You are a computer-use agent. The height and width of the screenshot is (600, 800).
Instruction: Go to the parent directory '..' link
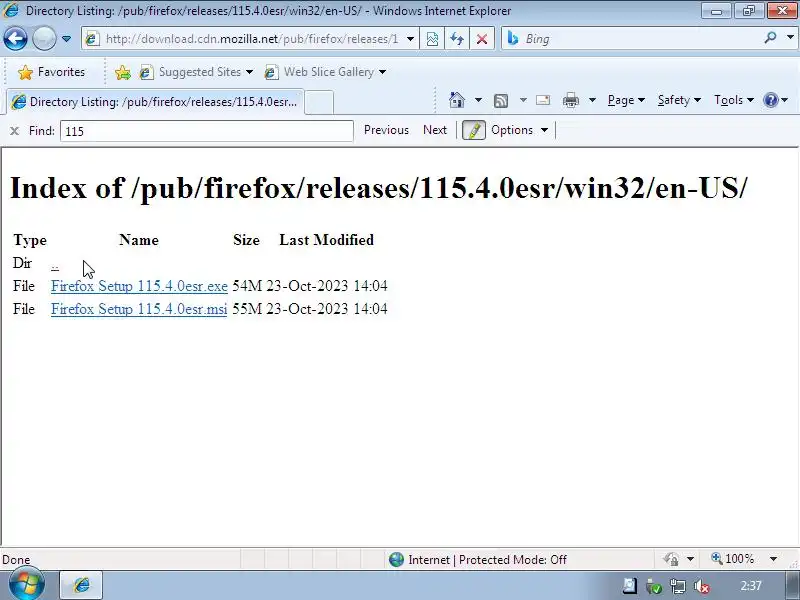(x=55, y=265)
